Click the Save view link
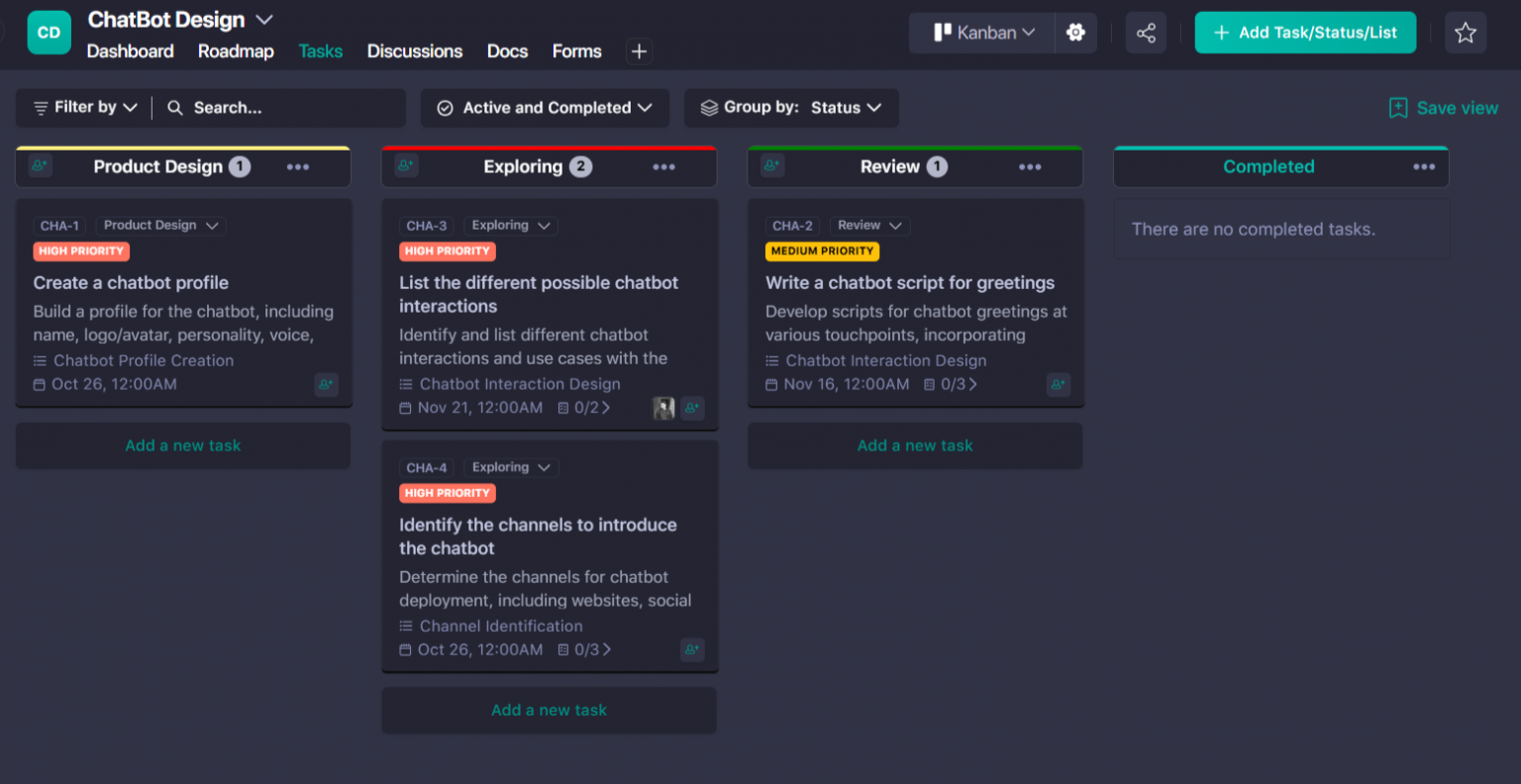Screen dimensions: 1521x784 click(x=1444, y=108)
